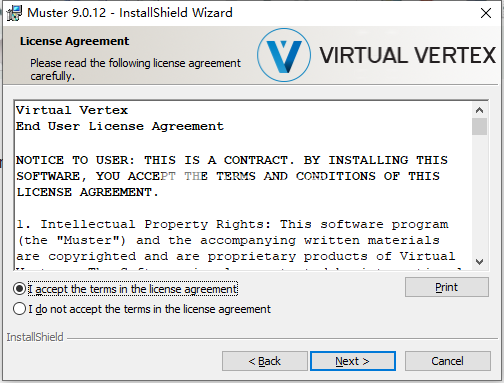The width and height of the screenshot is (504, 383).
Task: Select 'I do not accept the terms' option
Action: (19, 309)
